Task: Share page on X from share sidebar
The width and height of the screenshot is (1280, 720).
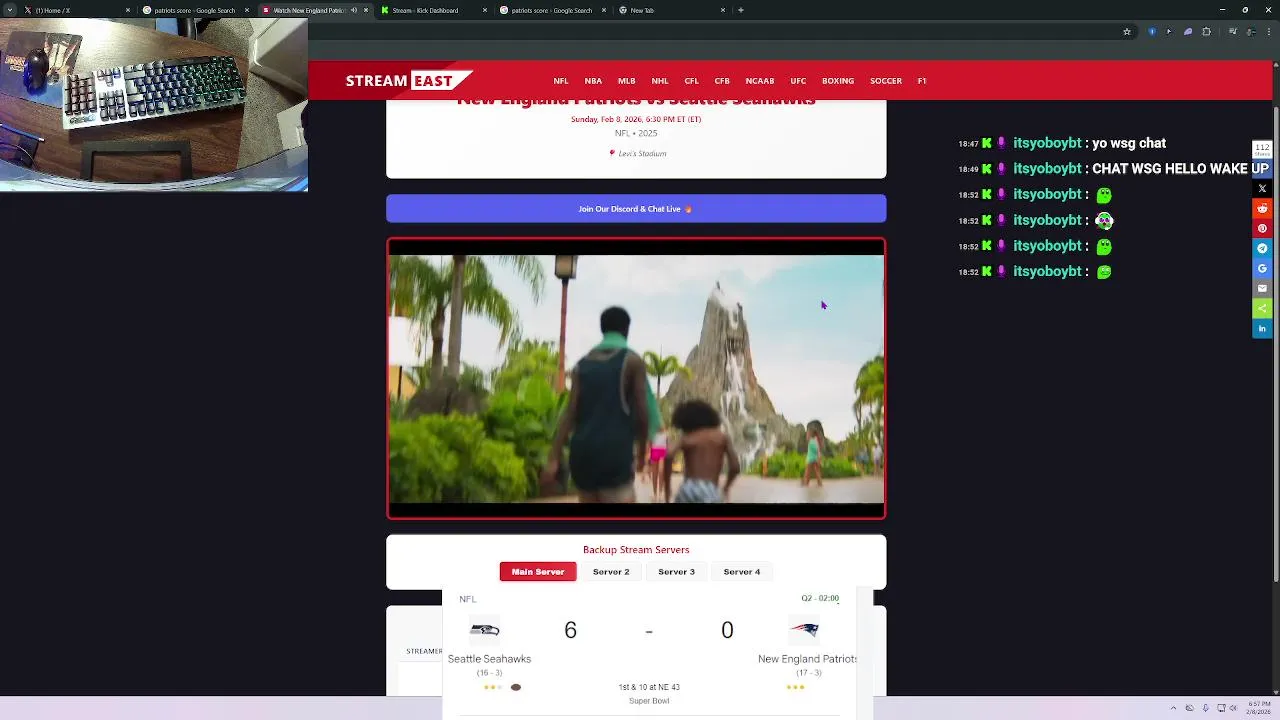Action: click(1262, 188)
